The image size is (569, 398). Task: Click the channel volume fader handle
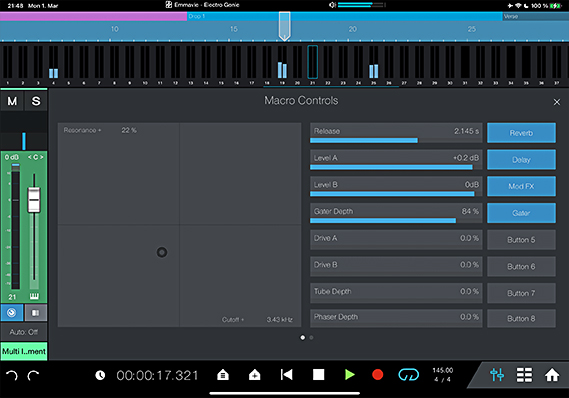[34, 200]
